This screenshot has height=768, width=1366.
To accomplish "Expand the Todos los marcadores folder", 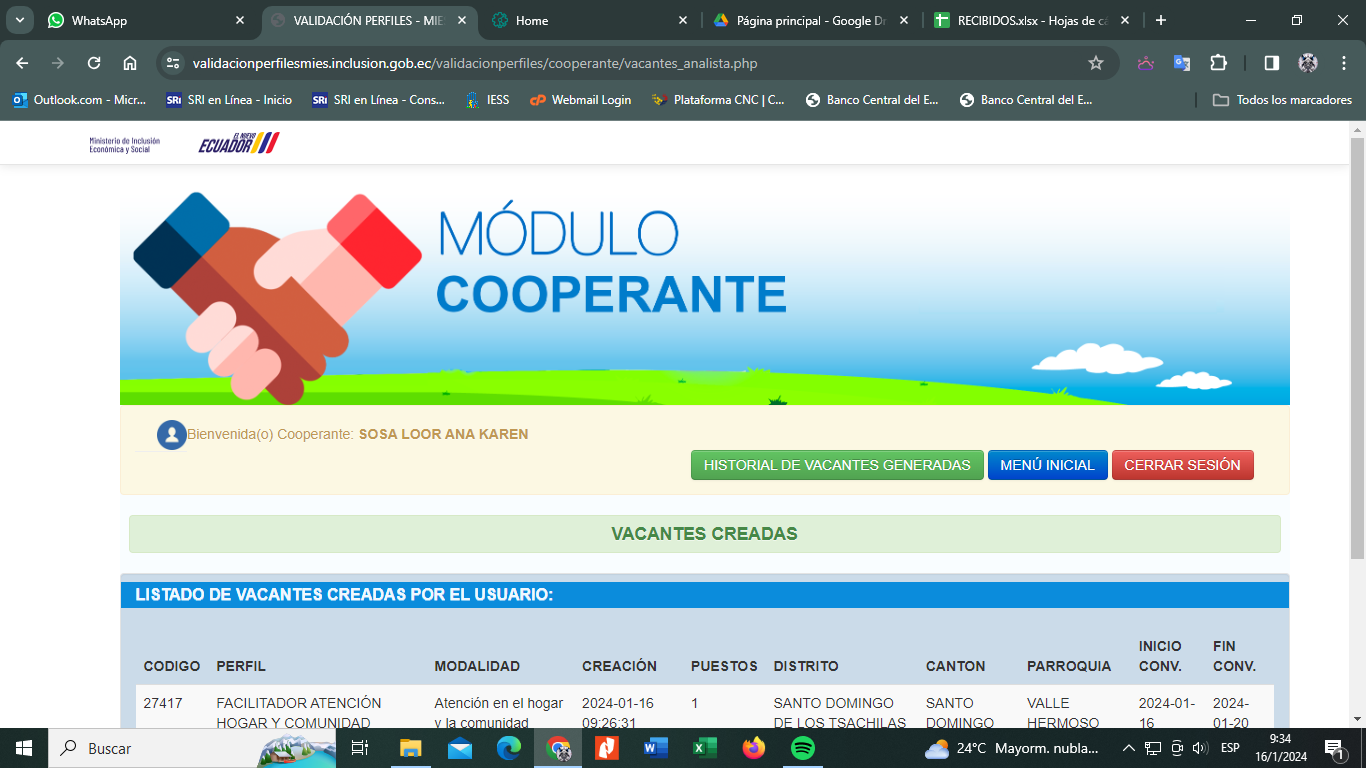I will click(1282, 100).
